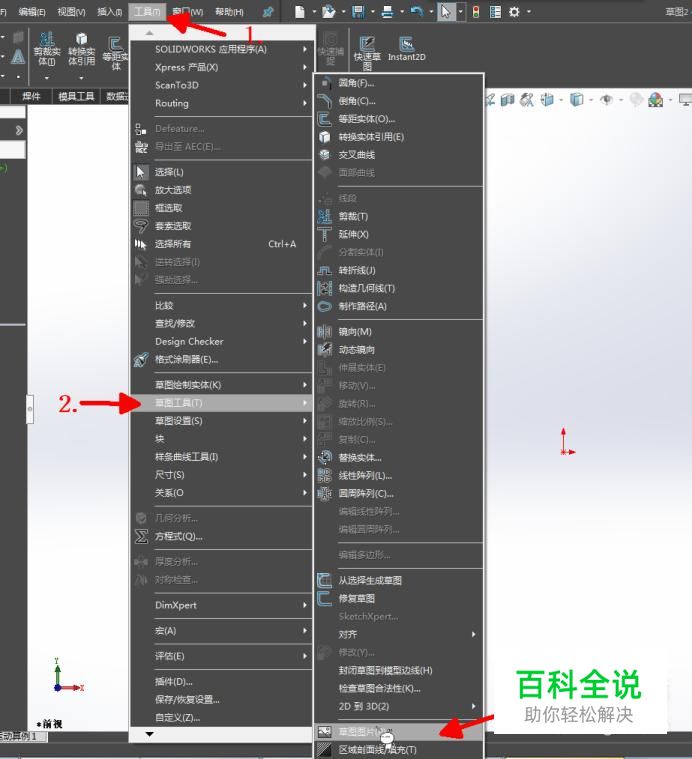Click 转换实体引用(E) in submenu
Screen dimensions: 692x759
tap(399, 137)
